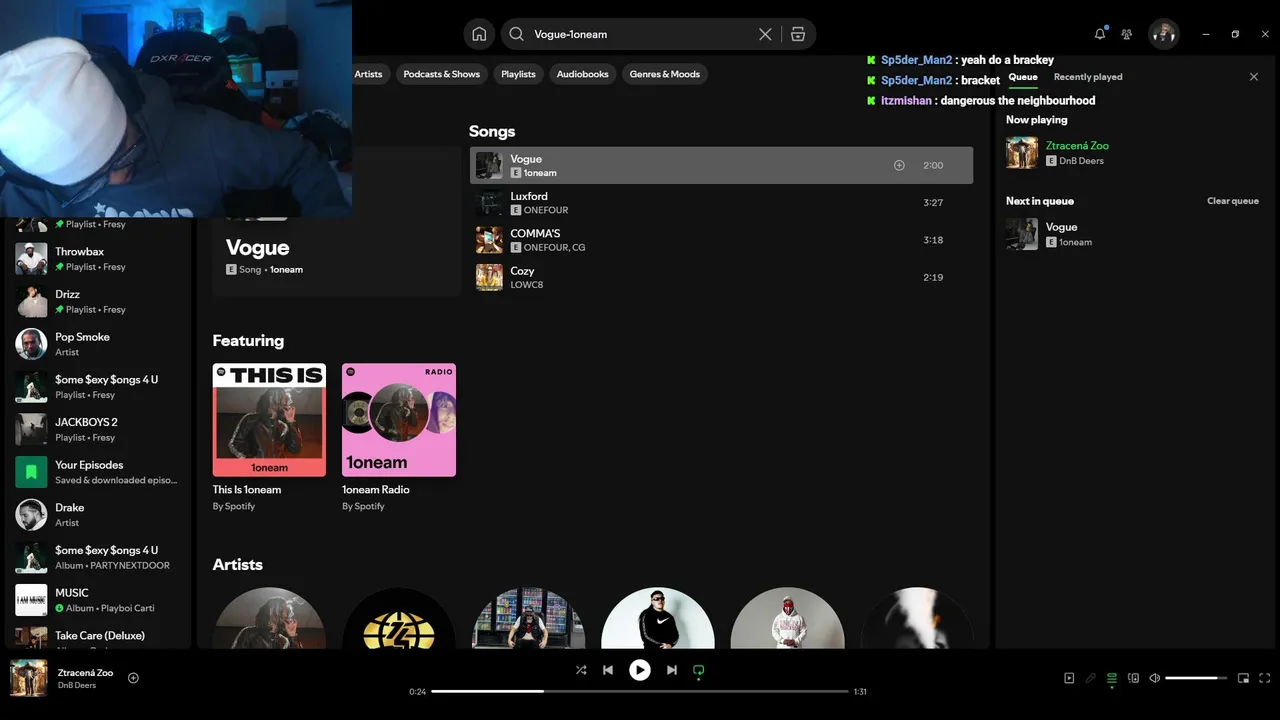The width and height of the screenshot is (1280, 720).
Task: Open 1oneam Radio card
Action: click(399, 438)
